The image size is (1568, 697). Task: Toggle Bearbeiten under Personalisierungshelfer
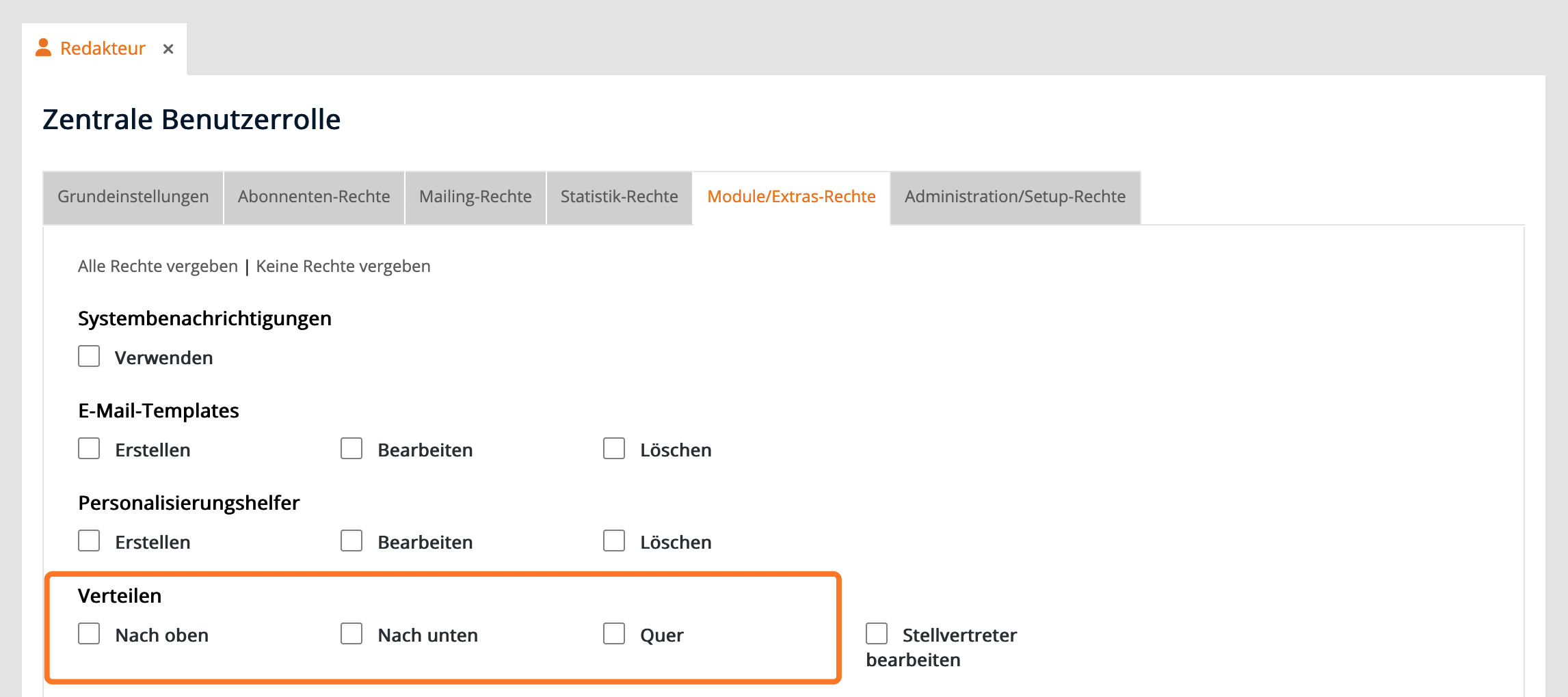351,541
